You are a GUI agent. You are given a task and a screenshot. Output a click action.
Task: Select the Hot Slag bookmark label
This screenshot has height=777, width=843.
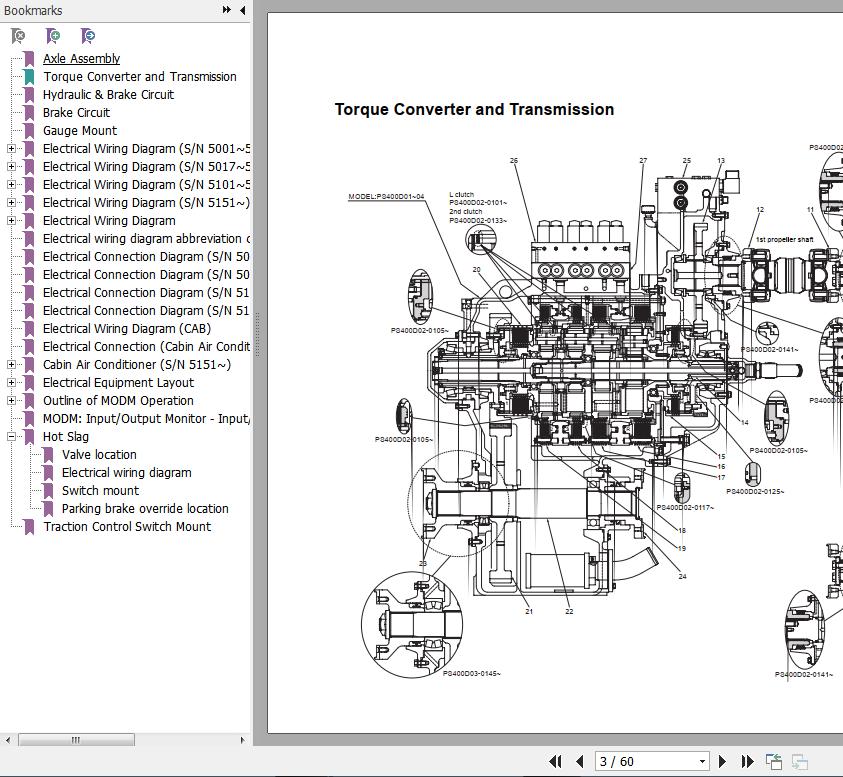pos(66,437)
